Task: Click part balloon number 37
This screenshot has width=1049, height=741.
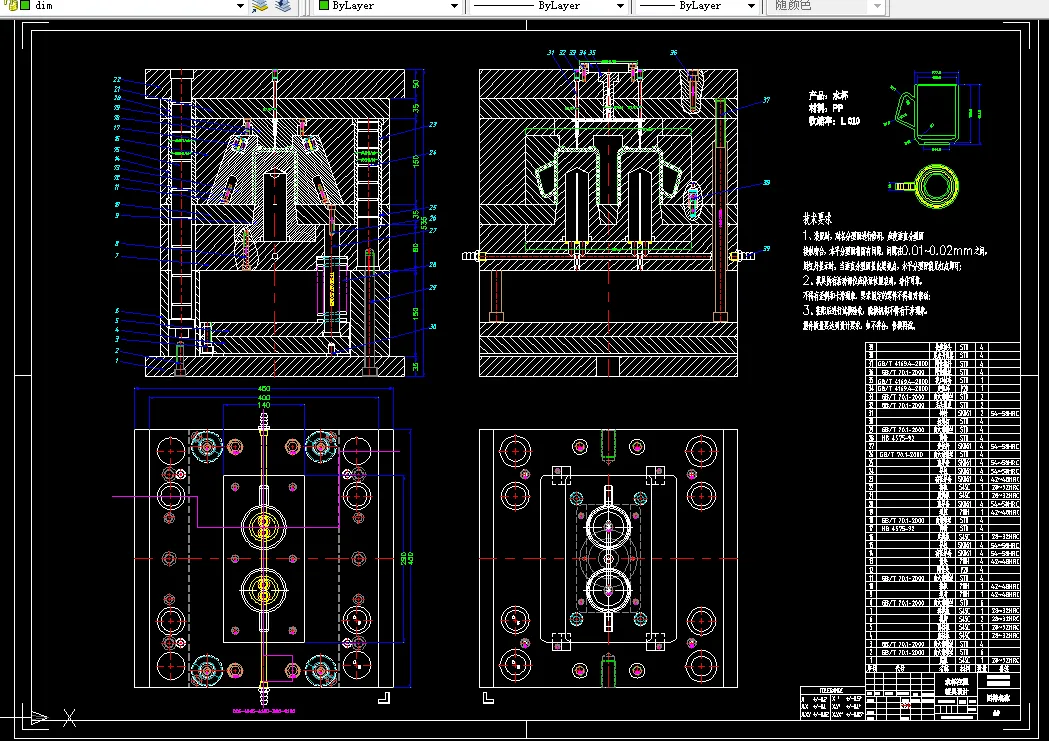Action: [x=766, y=100]
